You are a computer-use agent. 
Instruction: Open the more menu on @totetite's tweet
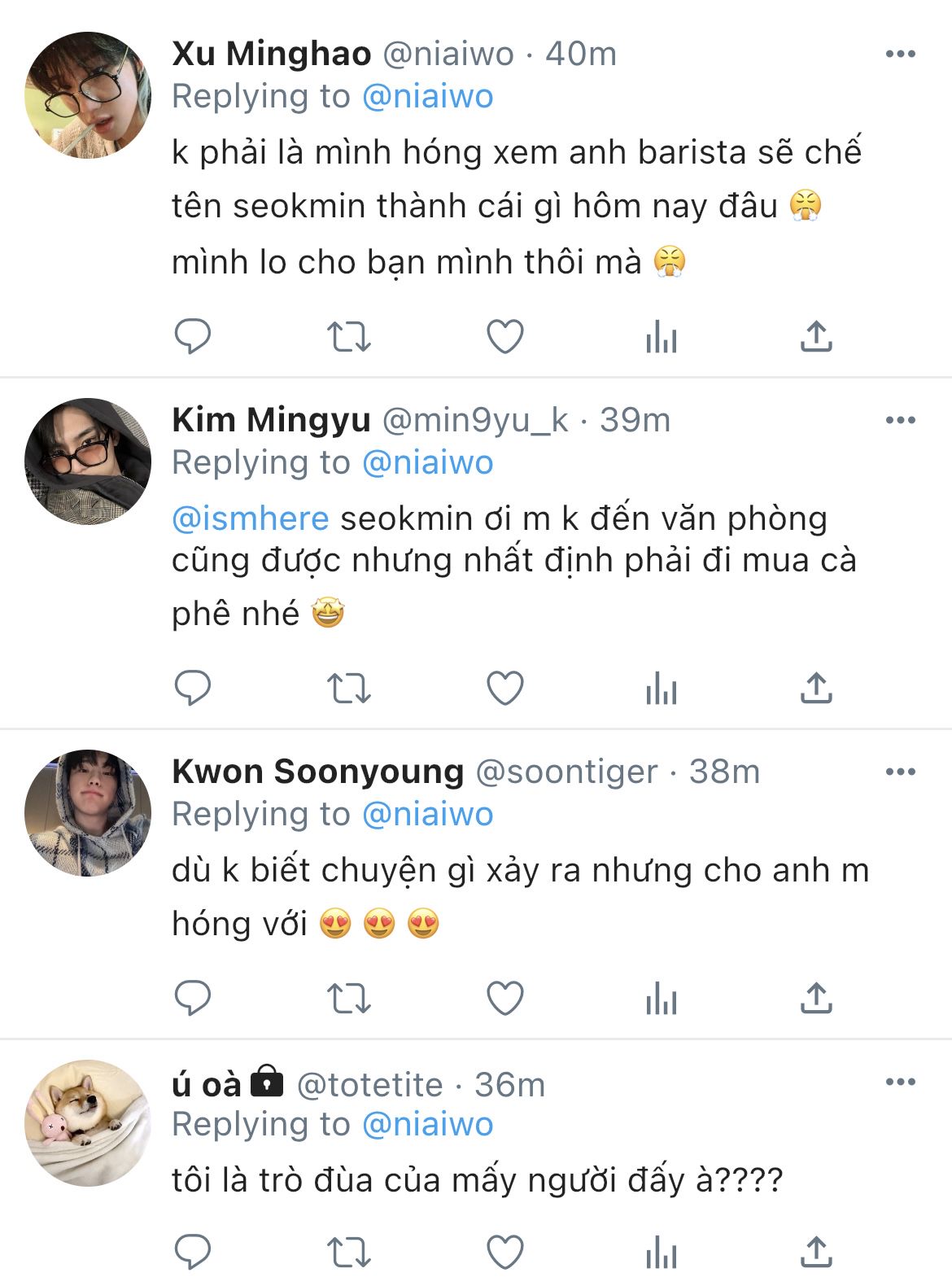click(900, 1083)
